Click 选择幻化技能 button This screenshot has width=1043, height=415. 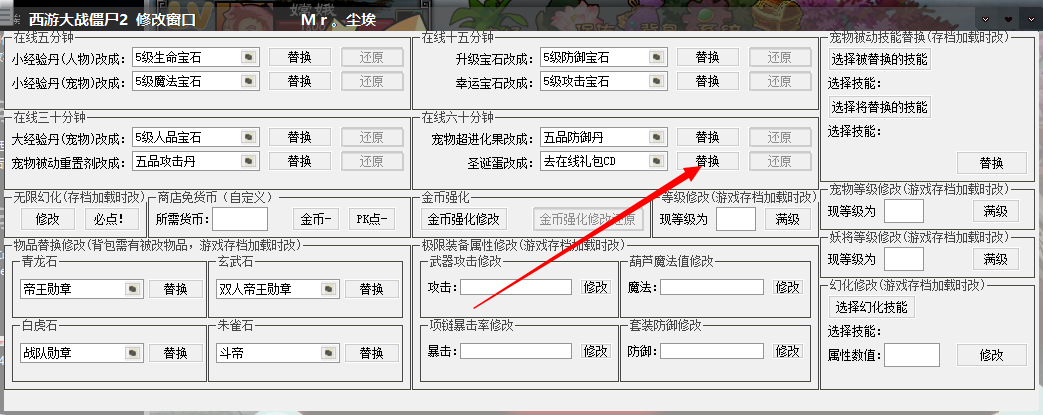pos(871,307)
